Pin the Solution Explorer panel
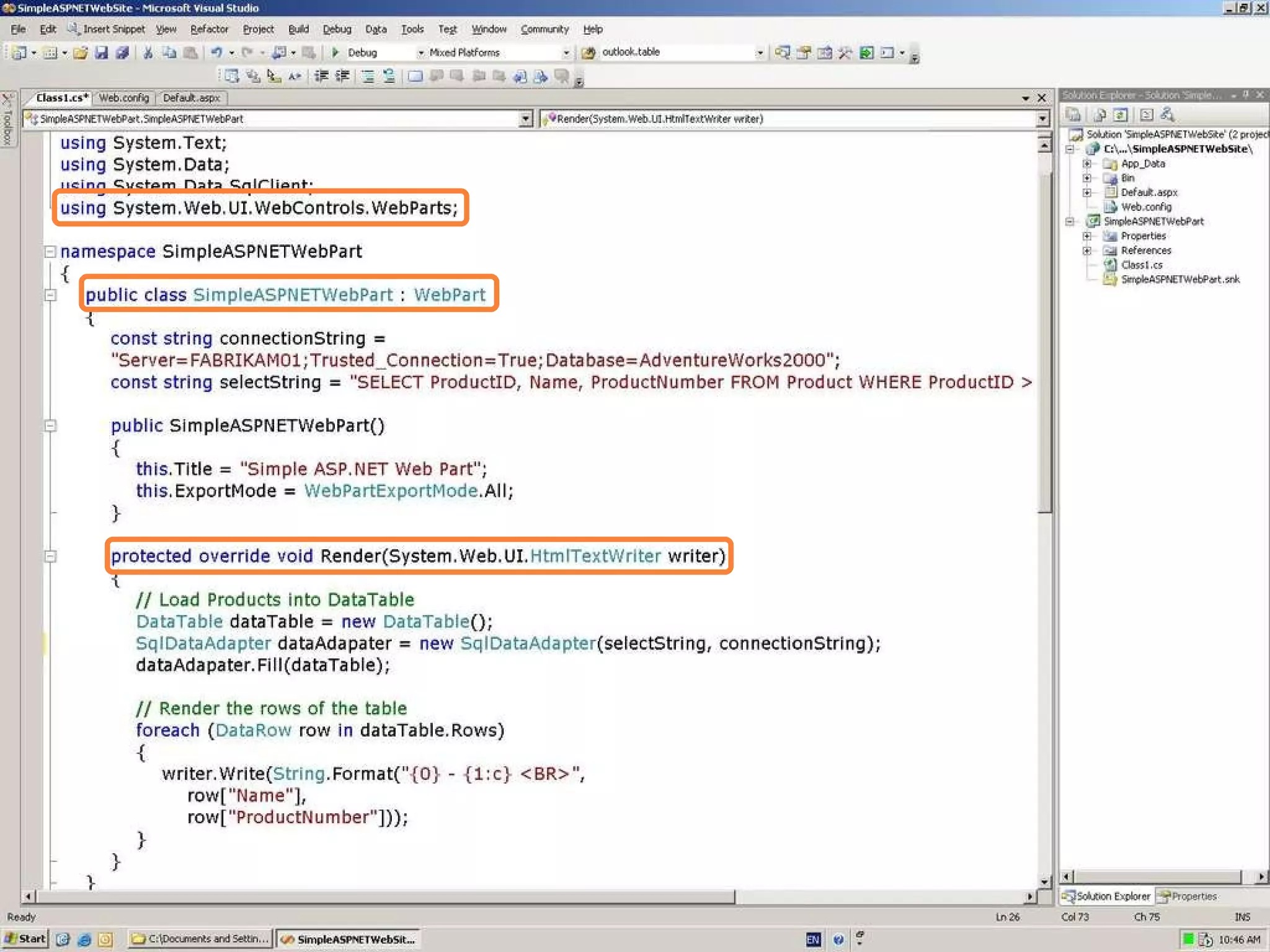This screenshot has height=952, width=1270. pyautogui.click(x=1246, y=95)
